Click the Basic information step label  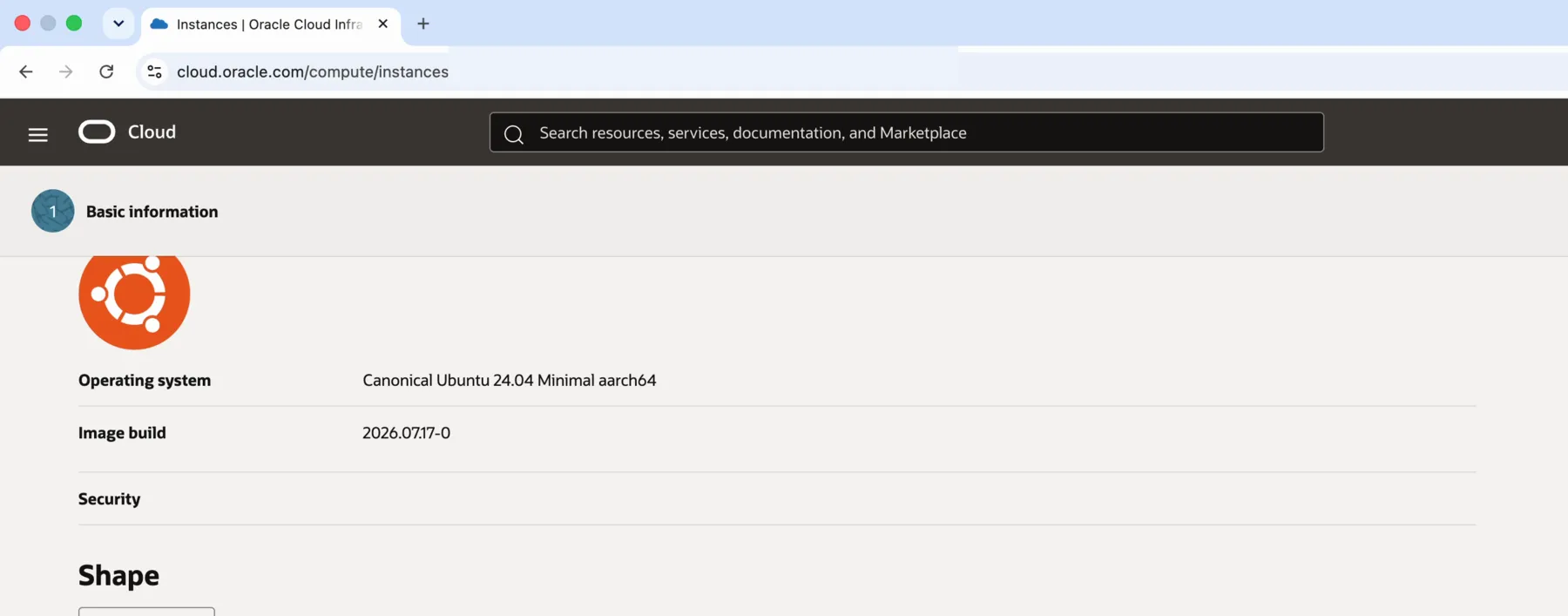point(152,212)
